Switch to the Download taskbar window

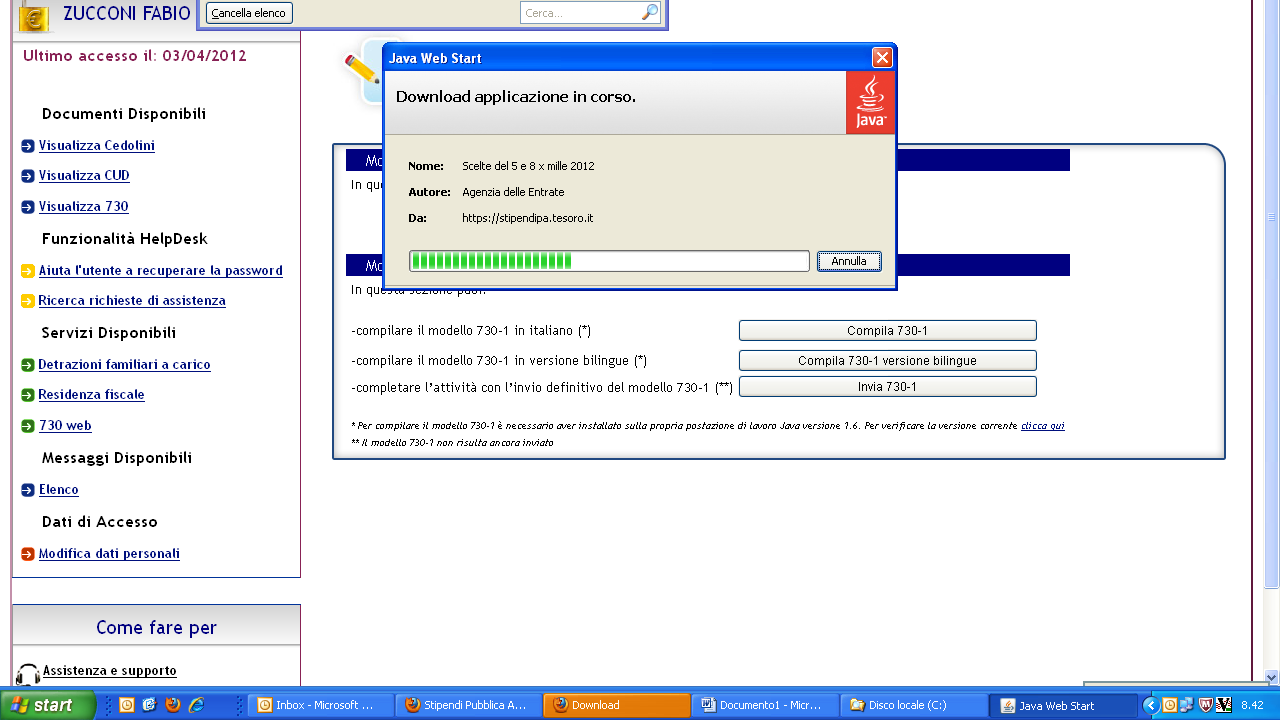[616, 705]
